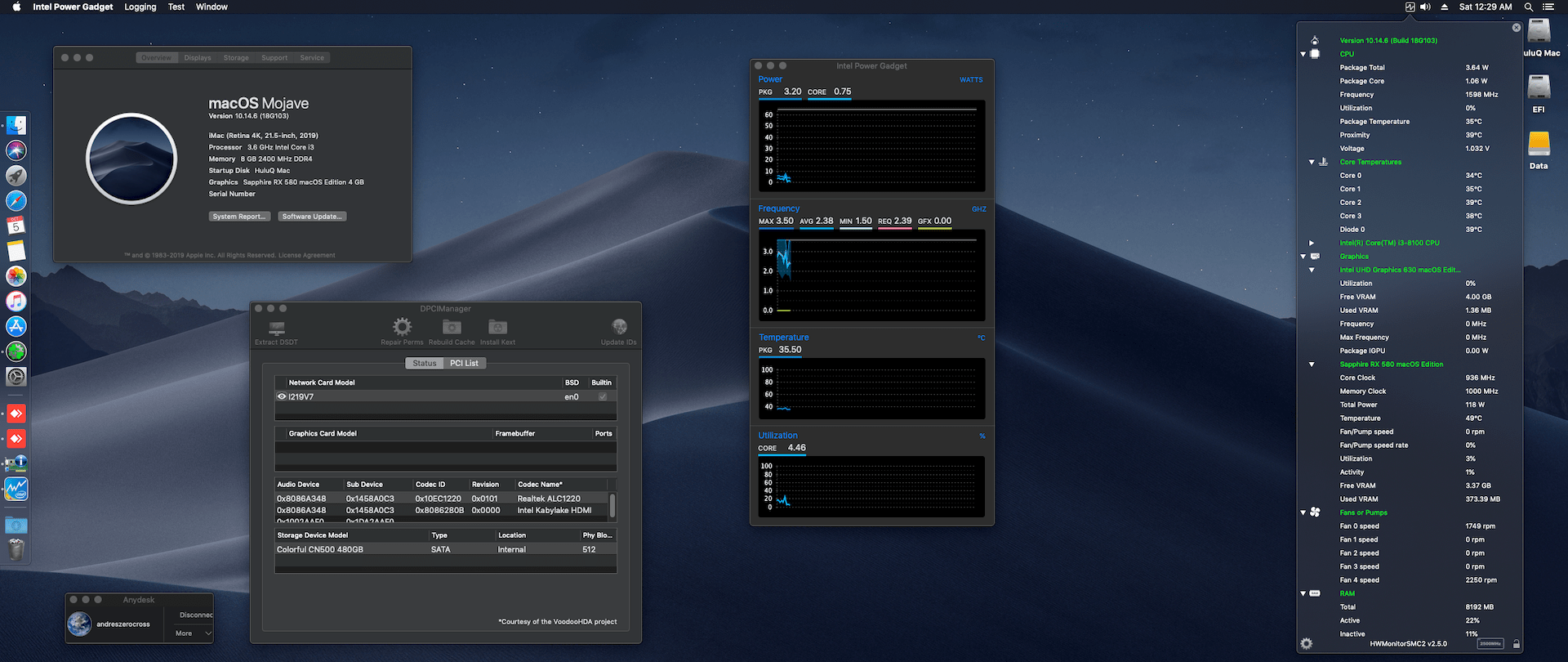Toggle the HWMonitor lock icon

click(1517, 644)
